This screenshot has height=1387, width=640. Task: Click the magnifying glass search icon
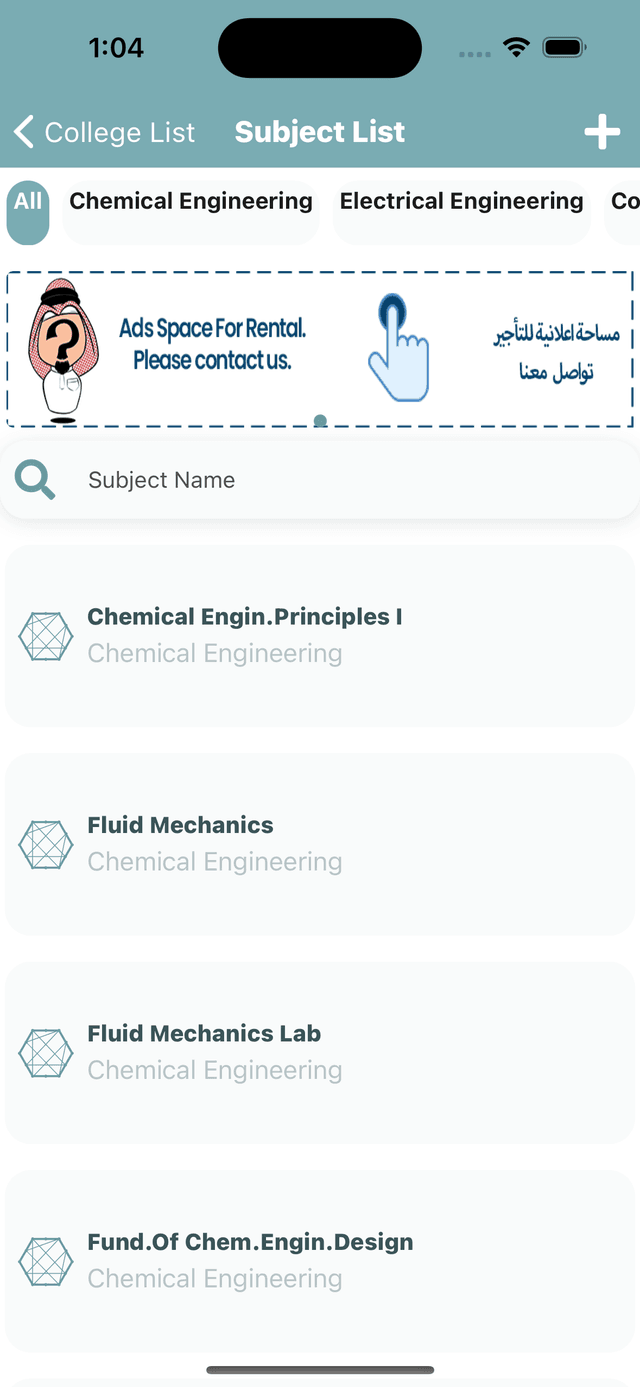(x=35, y=480)
